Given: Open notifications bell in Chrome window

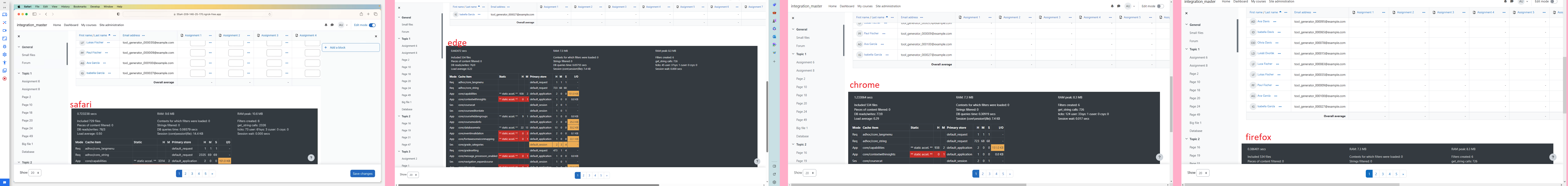Looking at the screenshot, I should click(x=1112, y=6).
